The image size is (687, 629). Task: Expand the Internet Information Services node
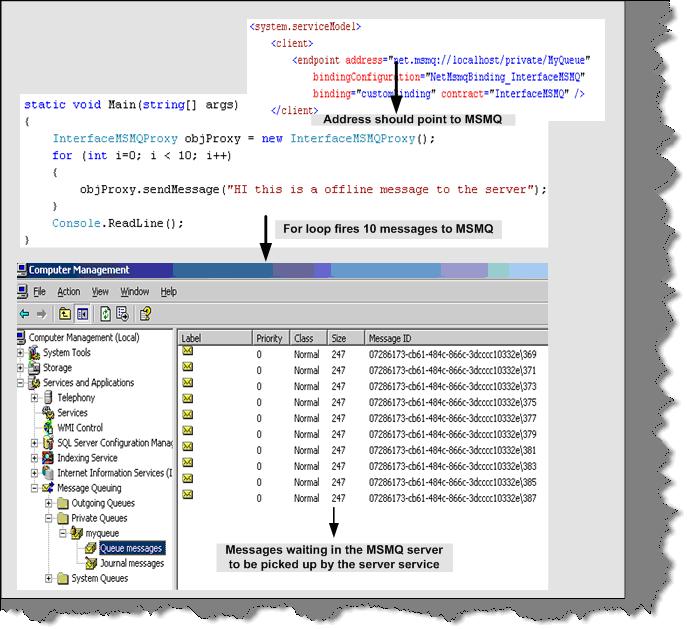pos(35,473)
